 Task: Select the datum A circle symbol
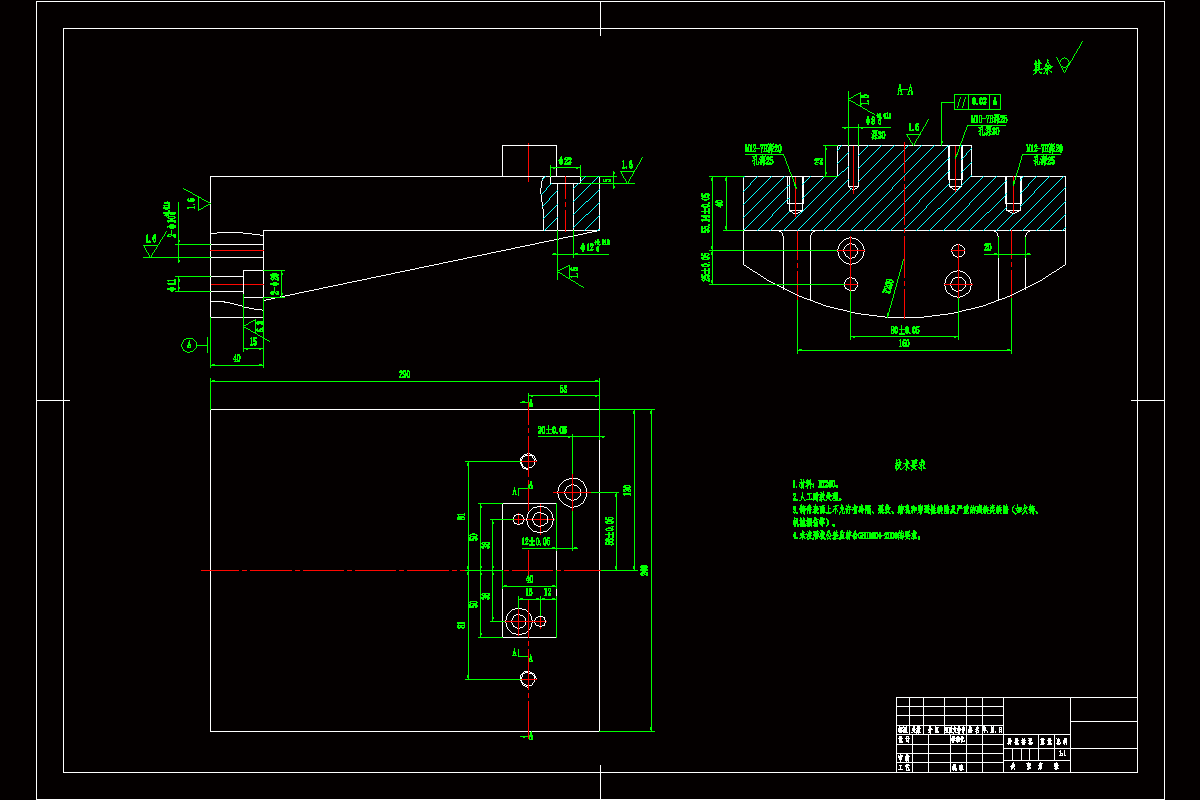pos(188,345)
